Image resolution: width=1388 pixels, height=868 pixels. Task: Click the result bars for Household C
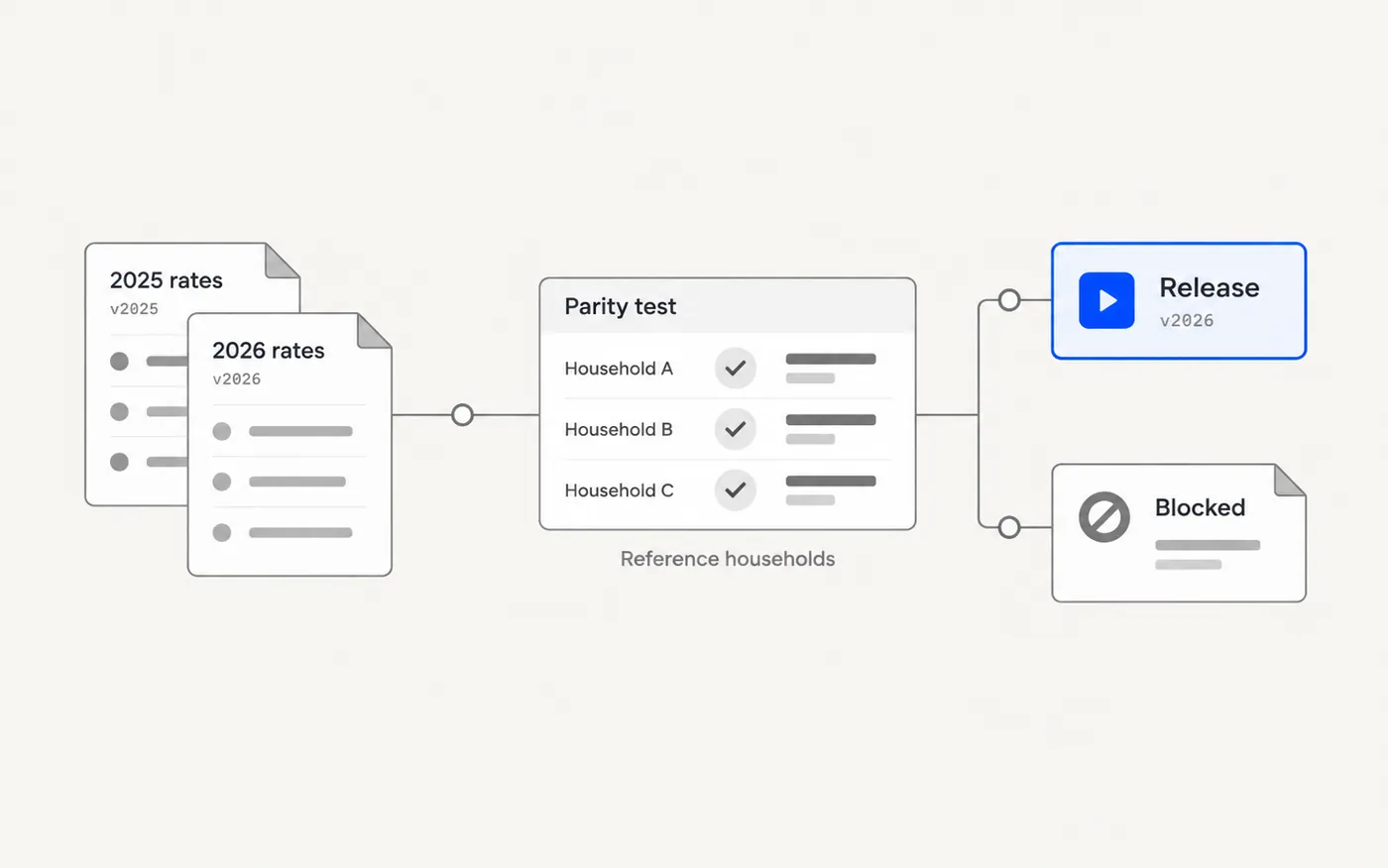click(x=831, y=490)
